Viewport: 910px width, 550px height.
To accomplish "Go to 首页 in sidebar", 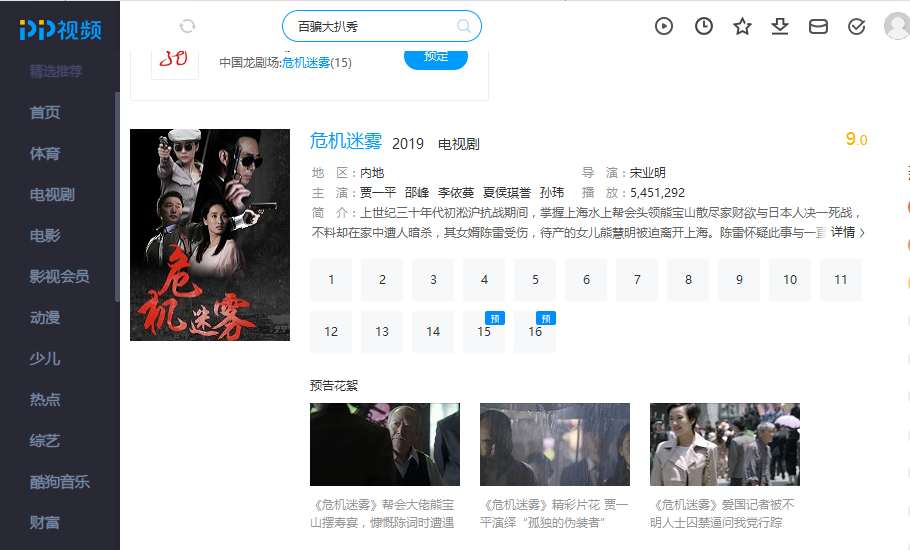I will tap(45, 113).
